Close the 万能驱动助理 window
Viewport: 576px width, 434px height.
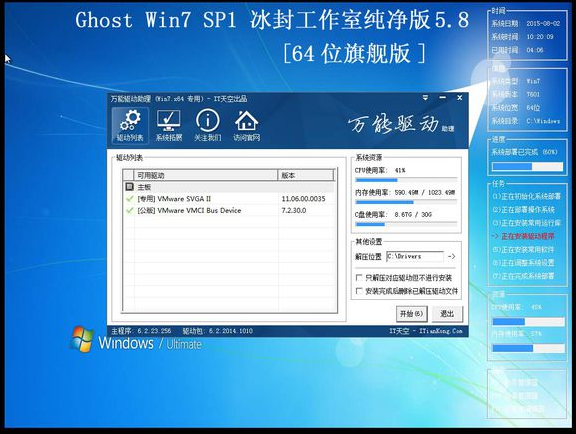pos(459,98)
